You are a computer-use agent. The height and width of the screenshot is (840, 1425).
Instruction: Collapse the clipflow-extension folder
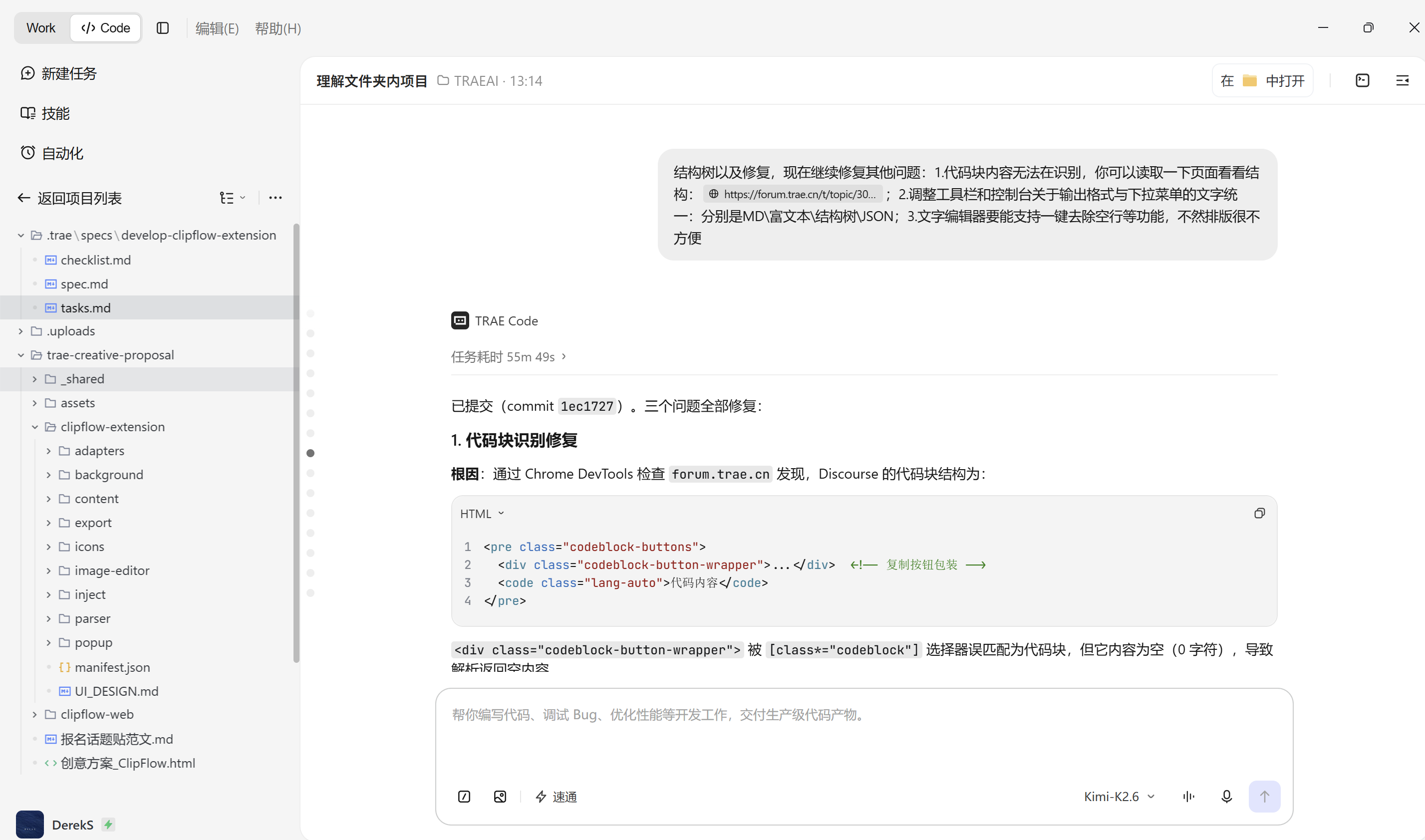coord(34,427)
